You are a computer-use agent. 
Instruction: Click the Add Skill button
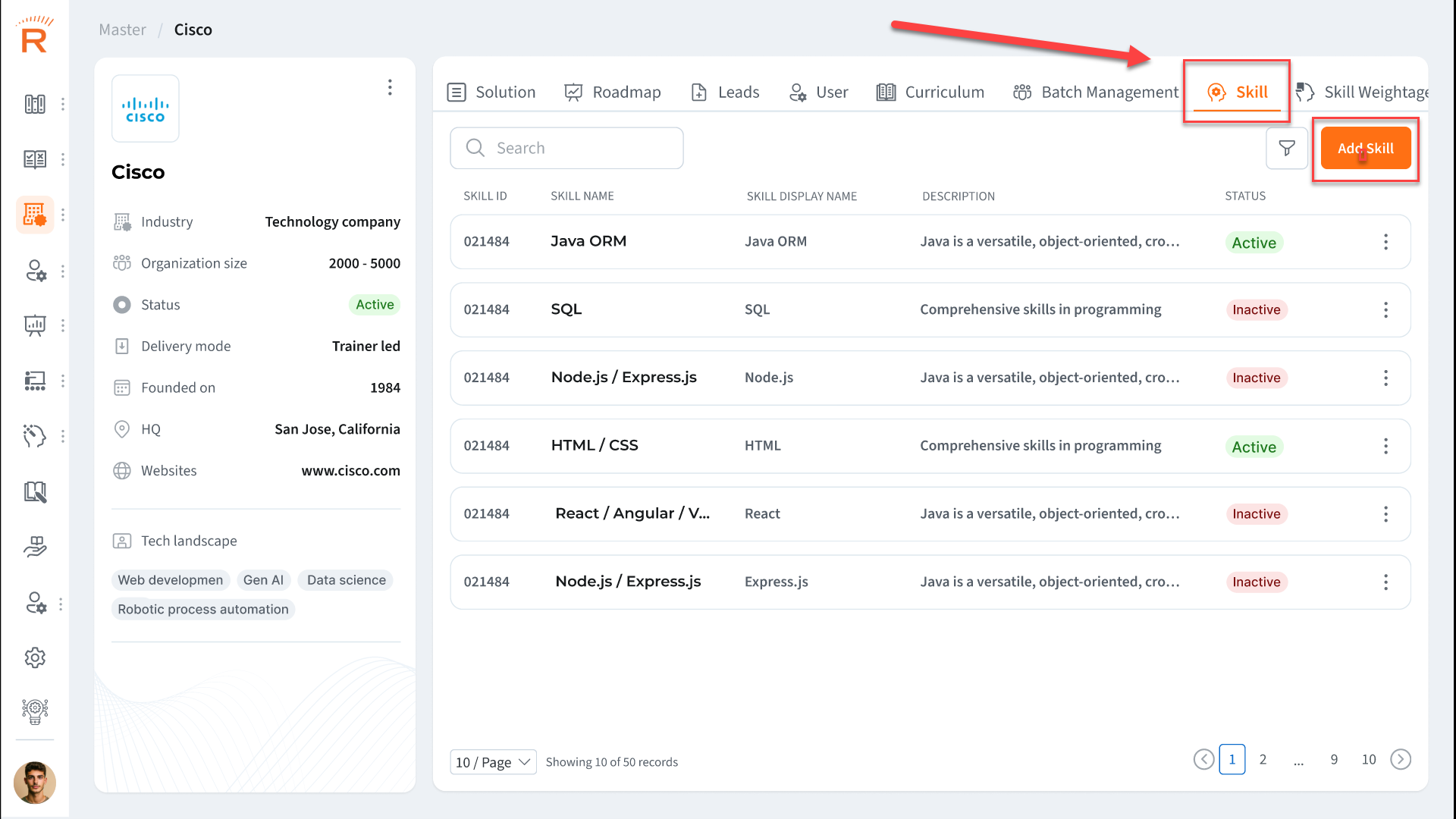click(x=1365, y=148)
